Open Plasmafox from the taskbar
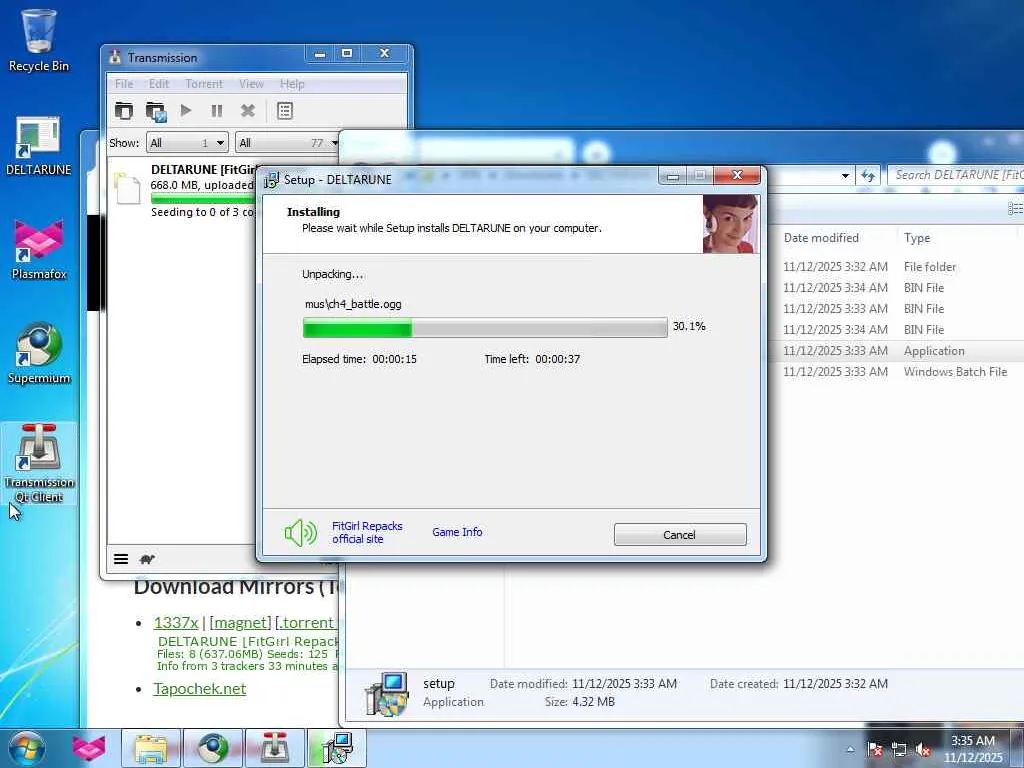The width and height of the screenshot is (1024, 768). pos(89,748)
